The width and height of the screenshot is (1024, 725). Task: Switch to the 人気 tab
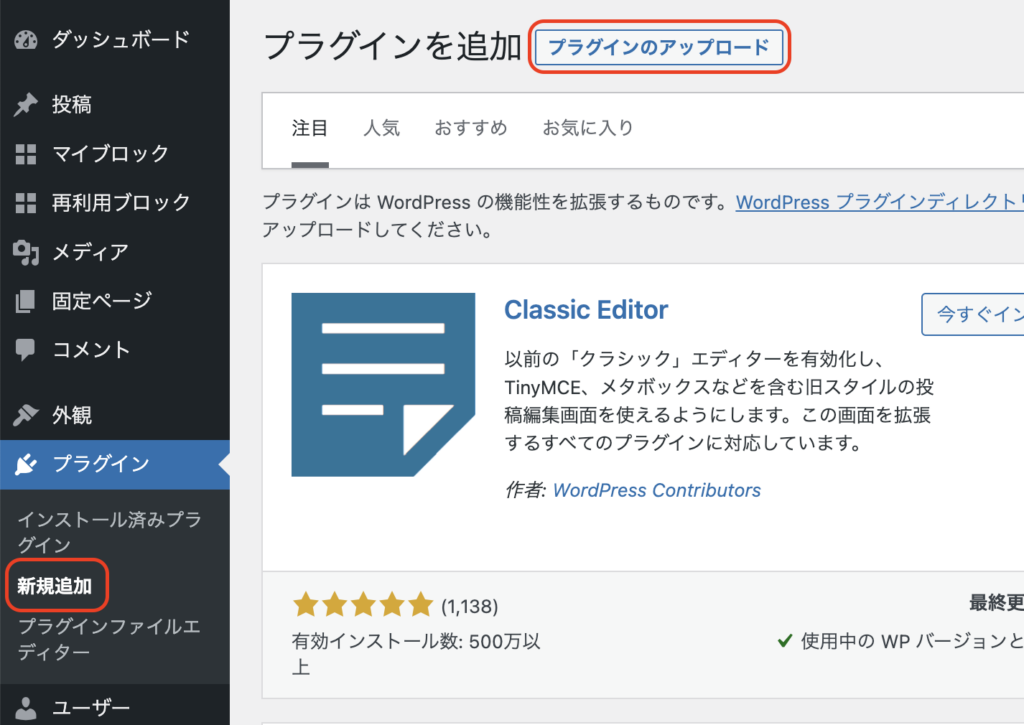(x=381, y=128)
